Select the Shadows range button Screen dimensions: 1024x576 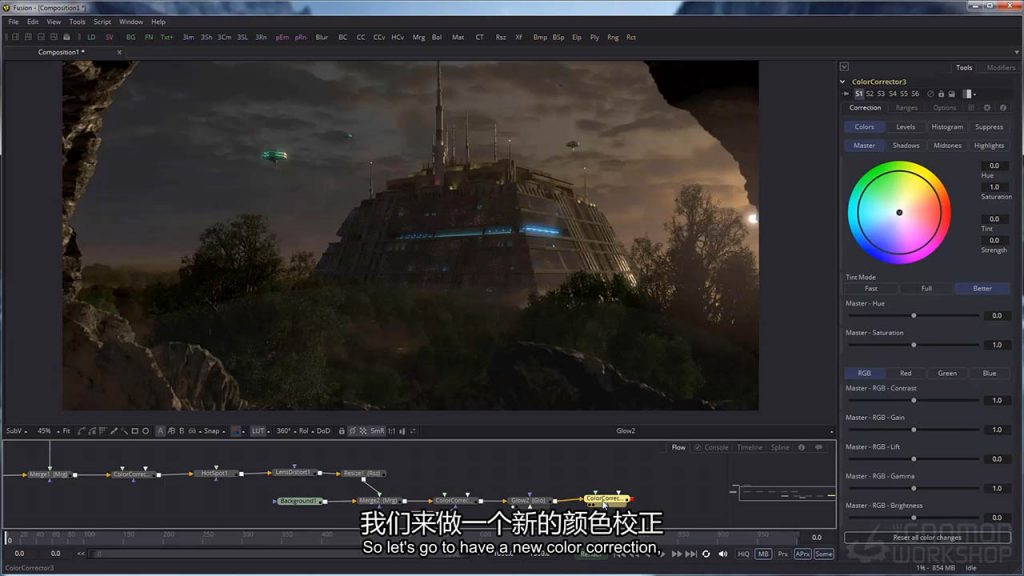coord(906,146)
